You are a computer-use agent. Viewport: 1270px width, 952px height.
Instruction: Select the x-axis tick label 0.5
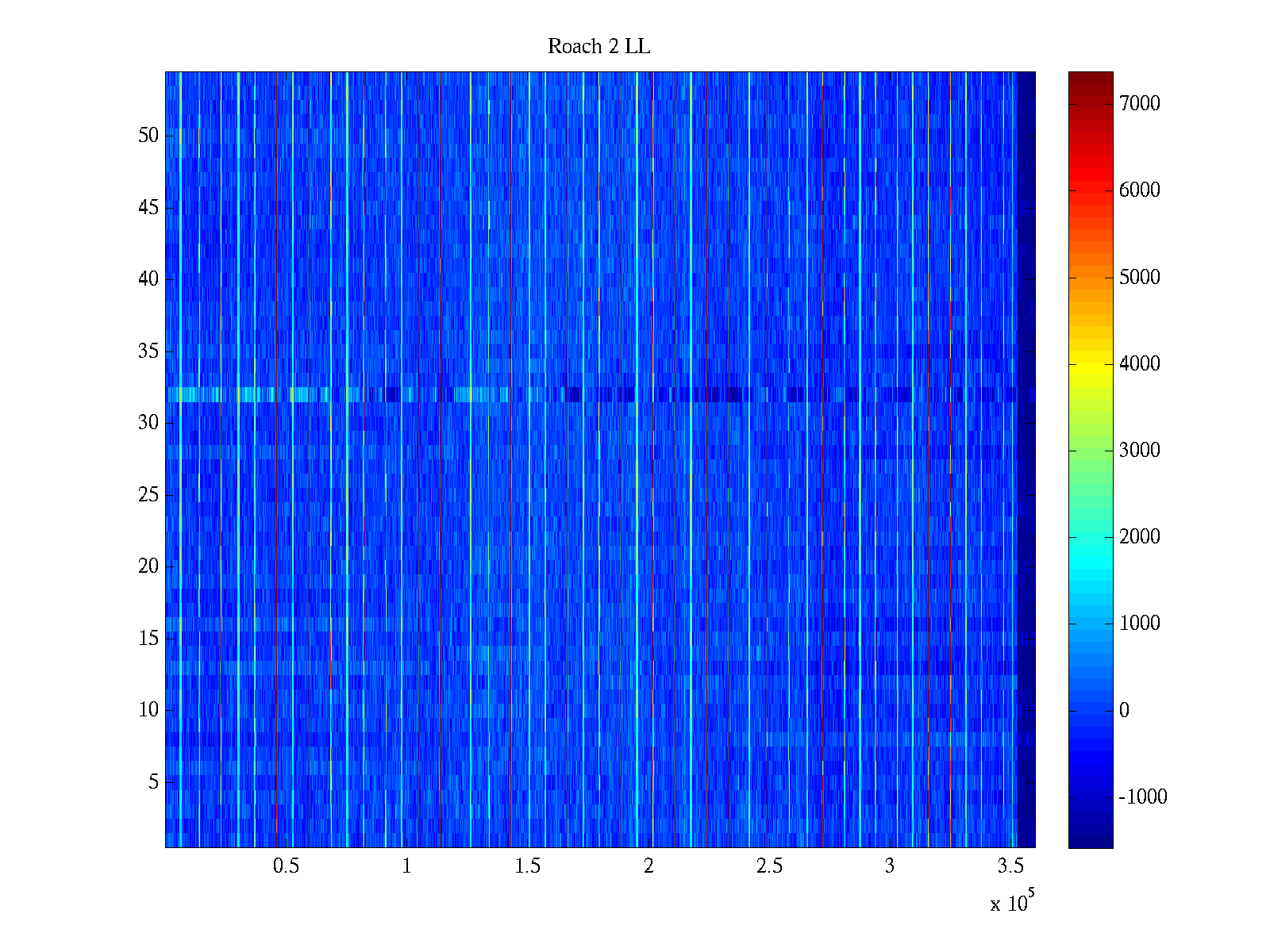click(x=286, y=866)
